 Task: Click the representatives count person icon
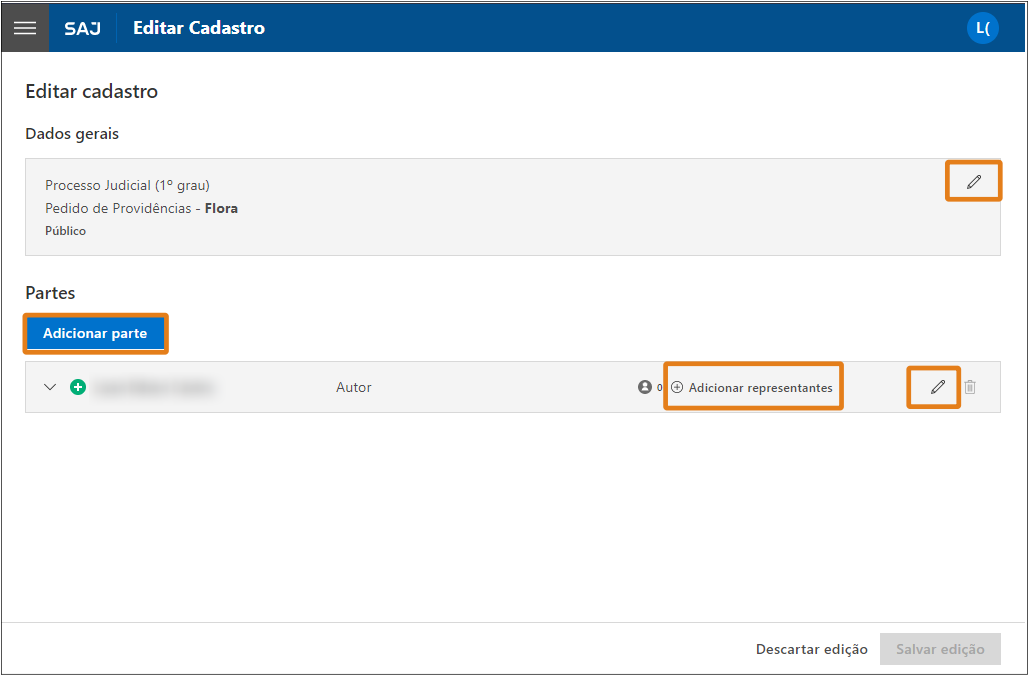[645, 387]
